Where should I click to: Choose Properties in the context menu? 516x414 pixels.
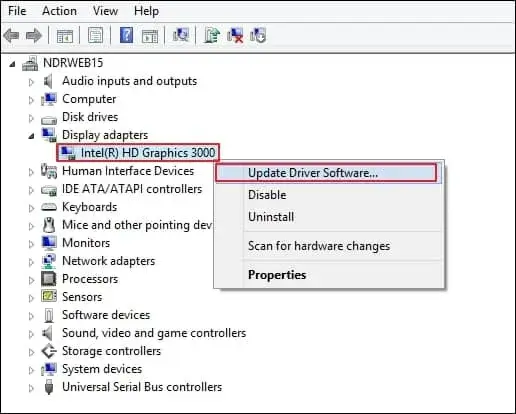328,275
